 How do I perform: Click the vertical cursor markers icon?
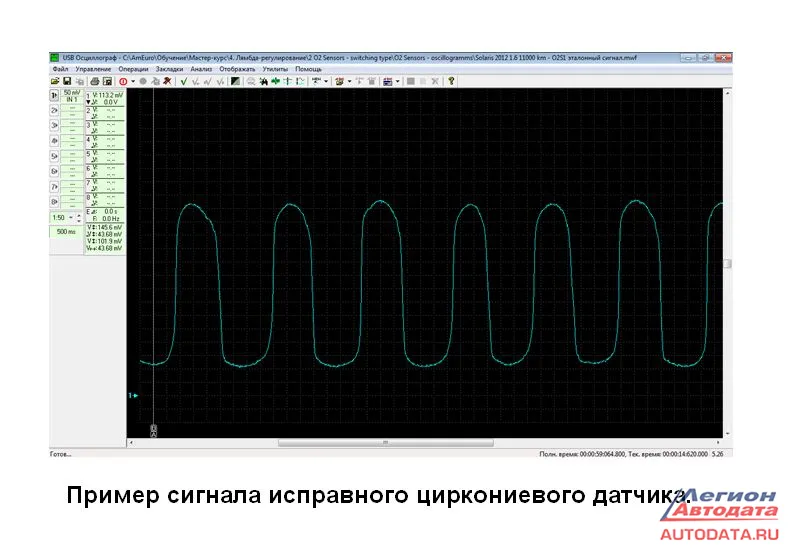(x=288, y=81)
